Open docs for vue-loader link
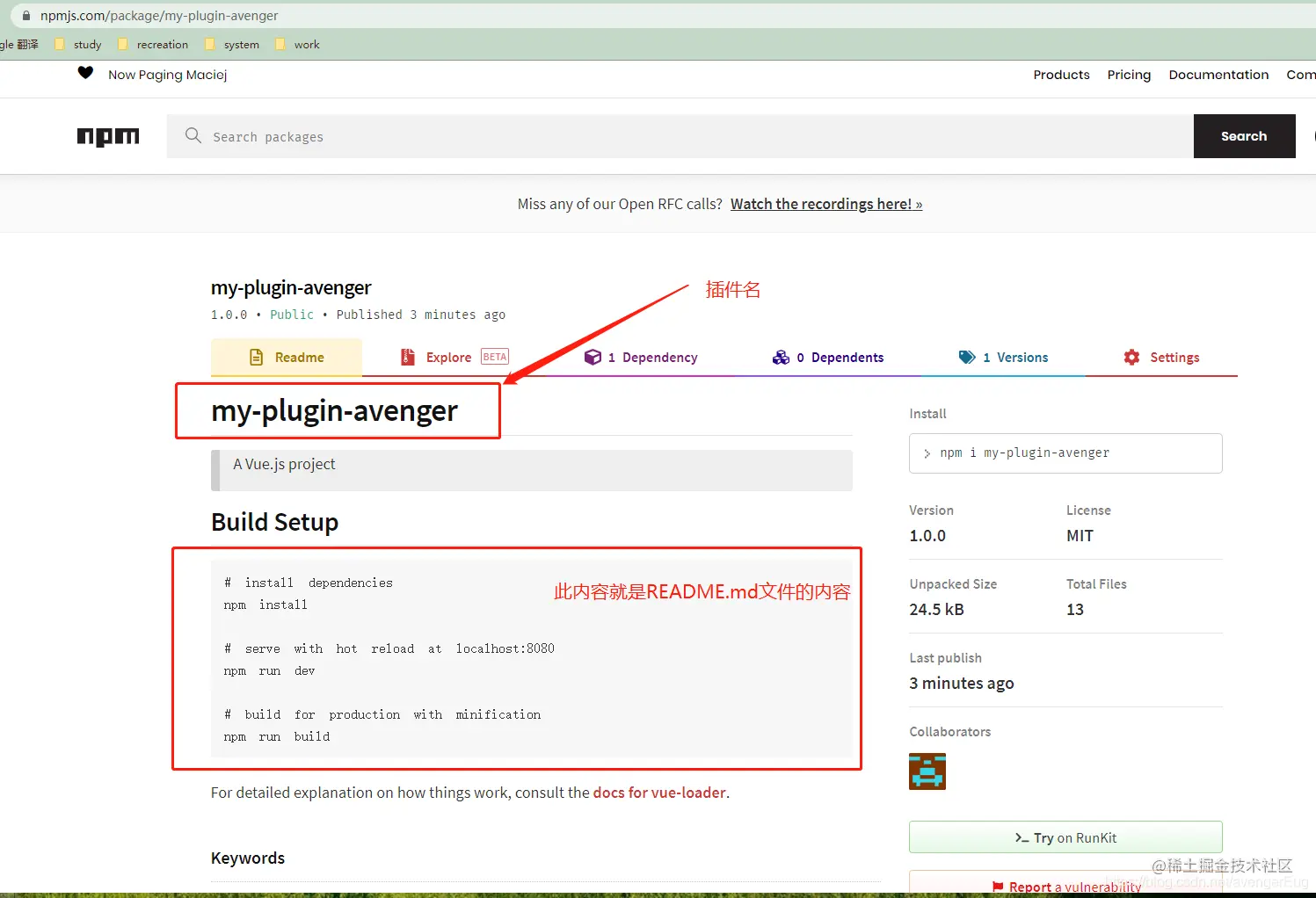 pyautogui.click(x=659, y=793)
